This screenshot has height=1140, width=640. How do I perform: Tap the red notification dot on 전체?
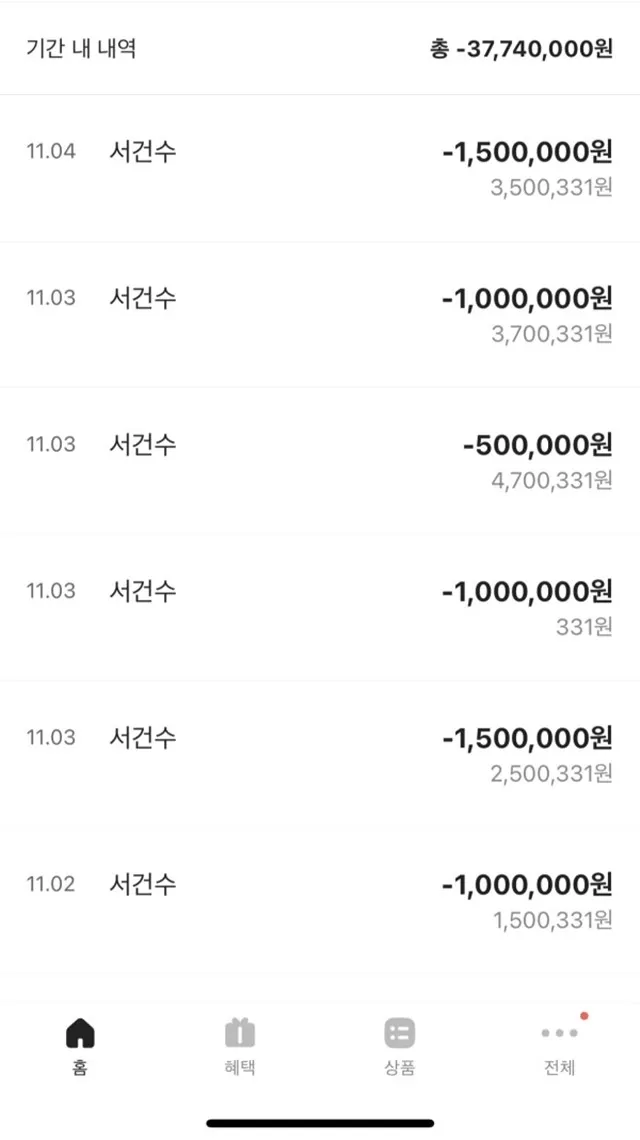click(x=584, y=1016)
